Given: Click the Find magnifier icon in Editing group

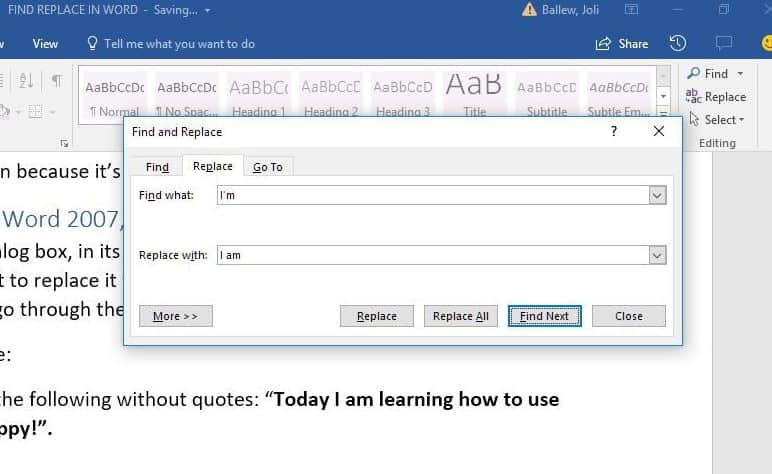Looking at the screenshot, I should click(694, 74).
